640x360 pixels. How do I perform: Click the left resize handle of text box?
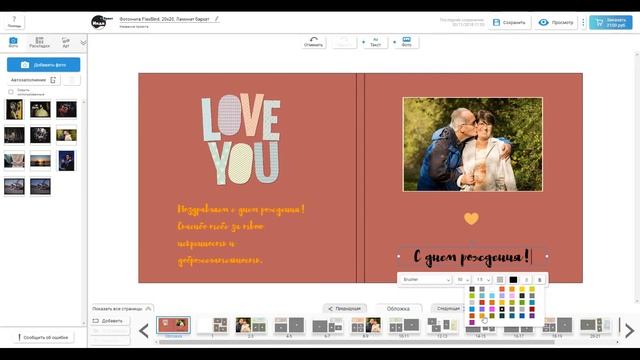click(x=399, y=256)
